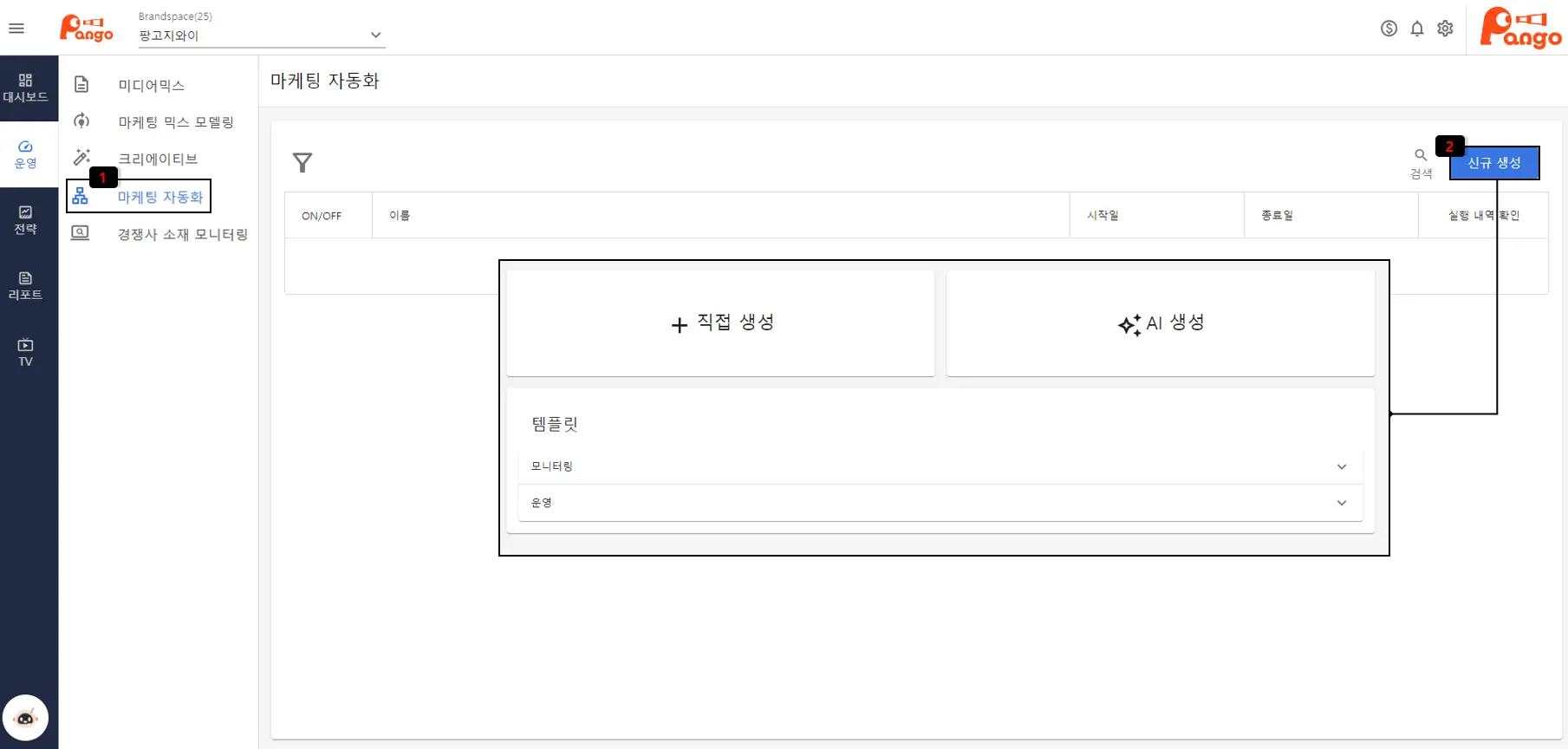Expand the 운영 template section
This screenshot has height=749, width=1568.
click(x=940, y=503)
